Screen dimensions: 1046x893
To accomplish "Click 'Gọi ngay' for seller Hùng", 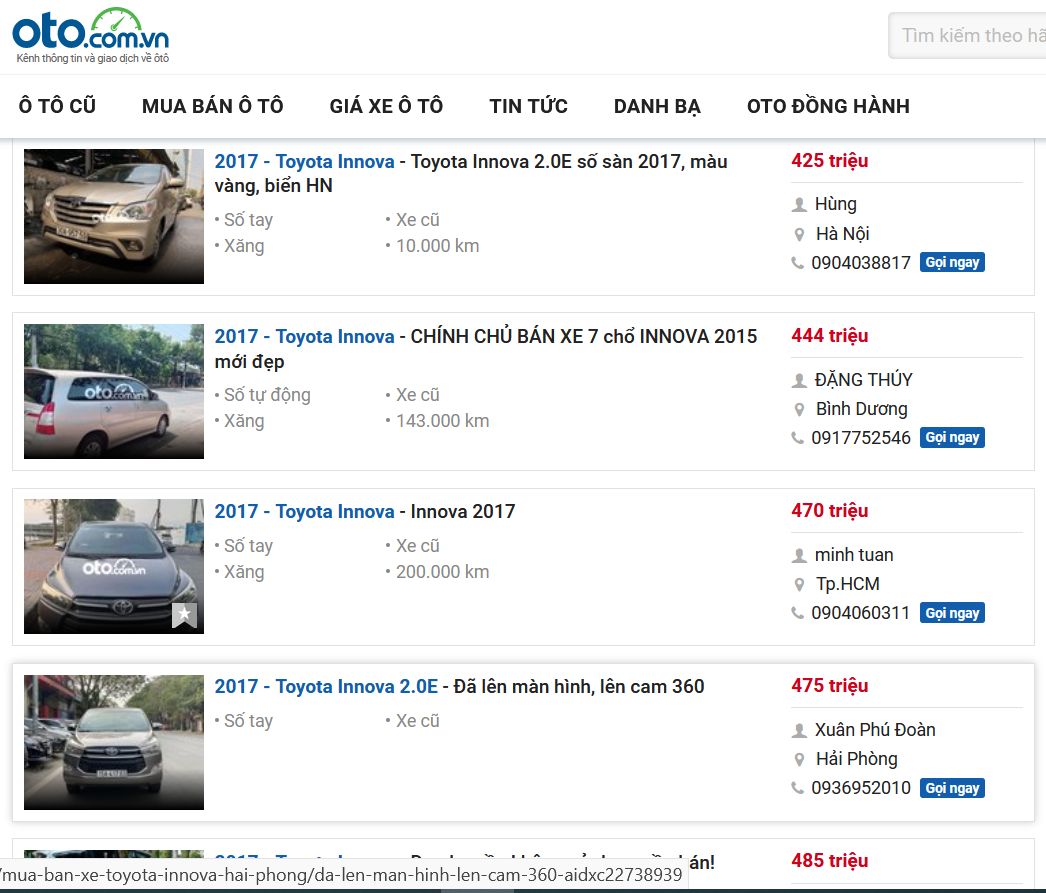I will (952, 262).
